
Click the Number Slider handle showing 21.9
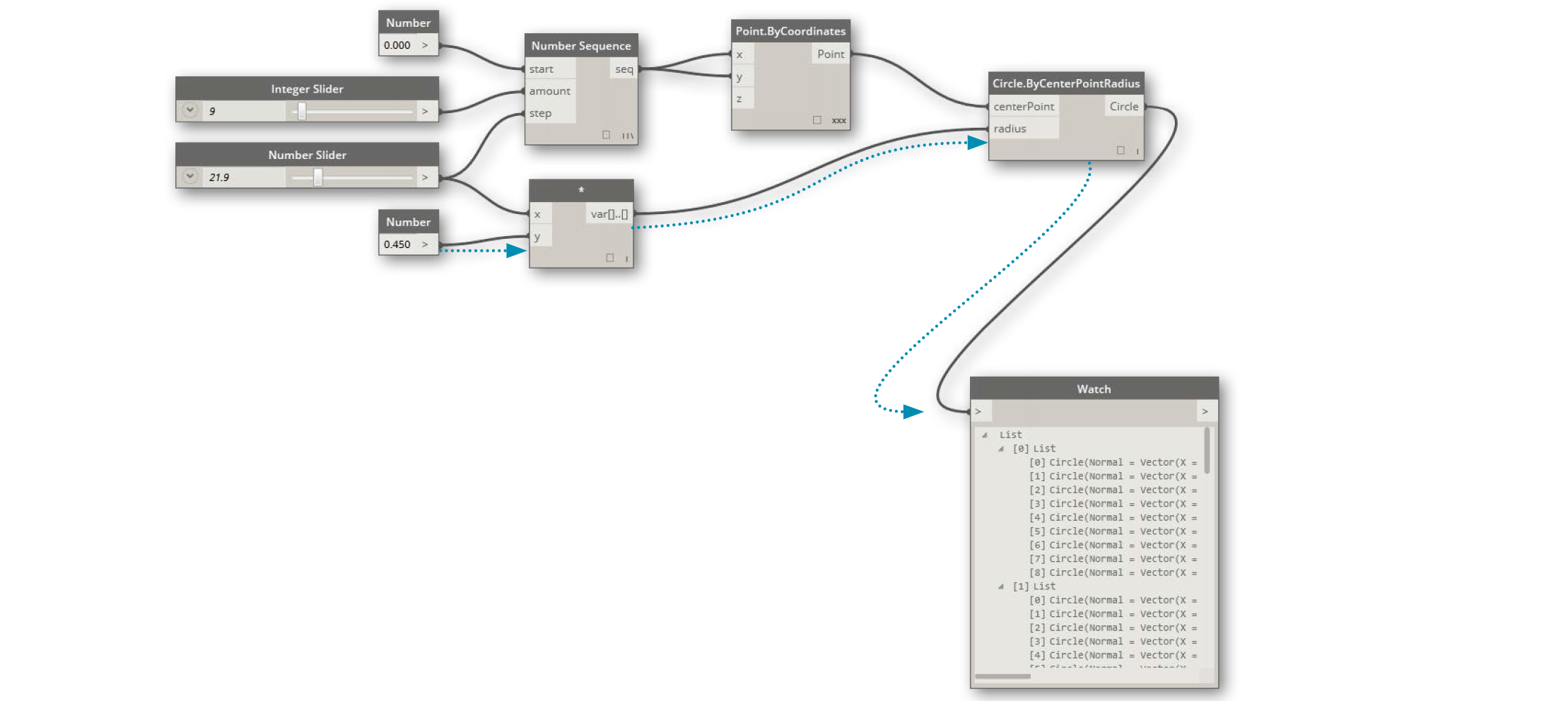(317, 177)
